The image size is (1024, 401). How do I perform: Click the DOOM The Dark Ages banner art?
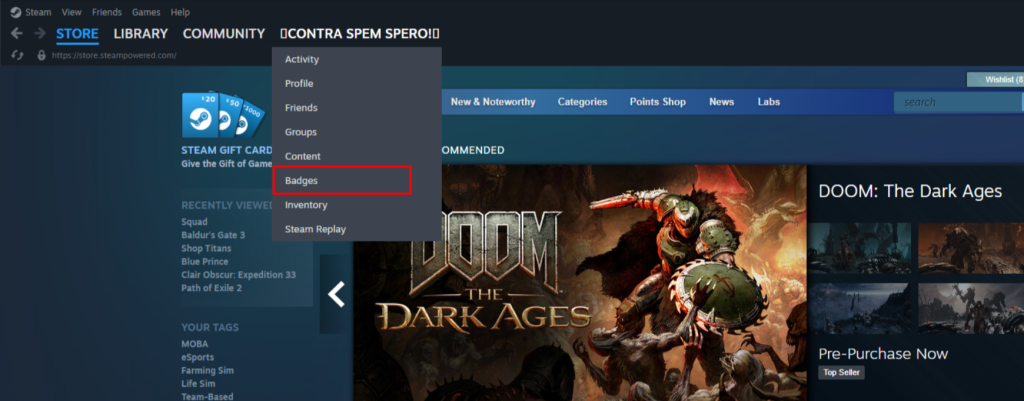pos(580,283)
